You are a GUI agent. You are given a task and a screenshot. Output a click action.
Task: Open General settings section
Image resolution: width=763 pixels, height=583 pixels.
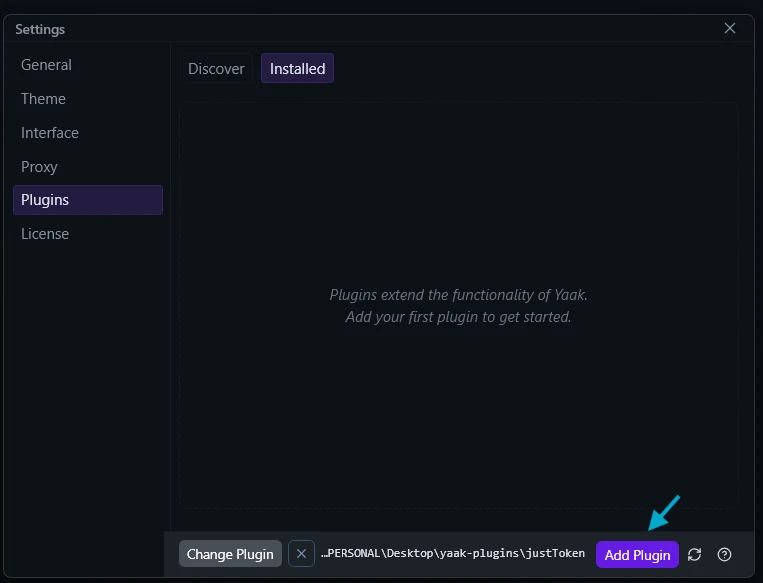[88, 65]
